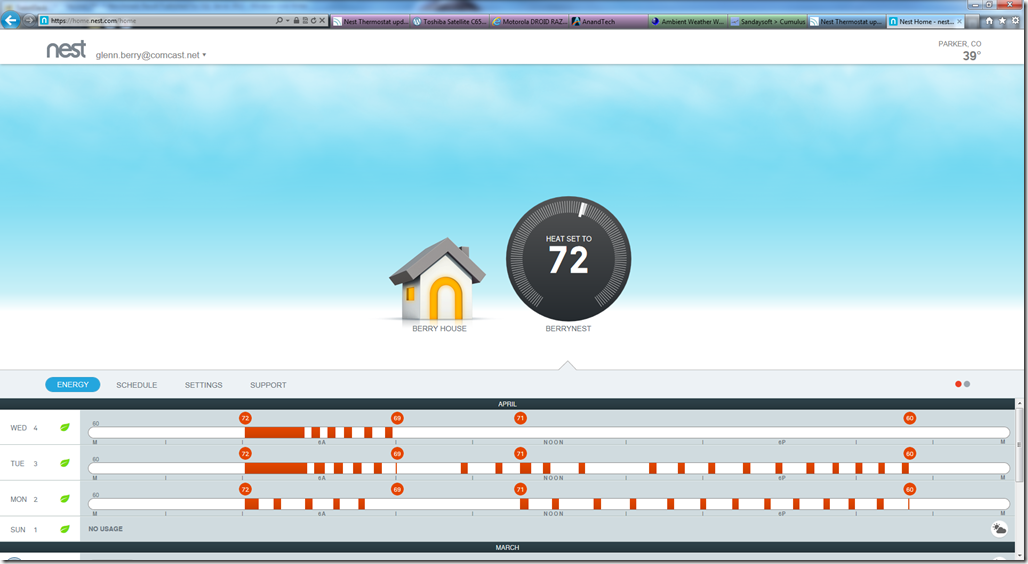Click the long early-morning heating block on Tue 3
Image resolution: width=1028 pixels, height=564 pixels.
(276, 468)
